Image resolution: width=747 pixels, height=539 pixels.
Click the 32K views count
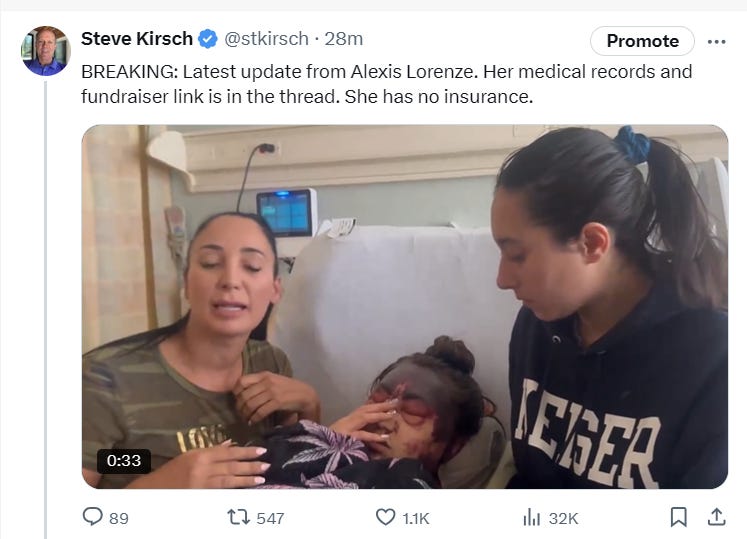(564, 518)
